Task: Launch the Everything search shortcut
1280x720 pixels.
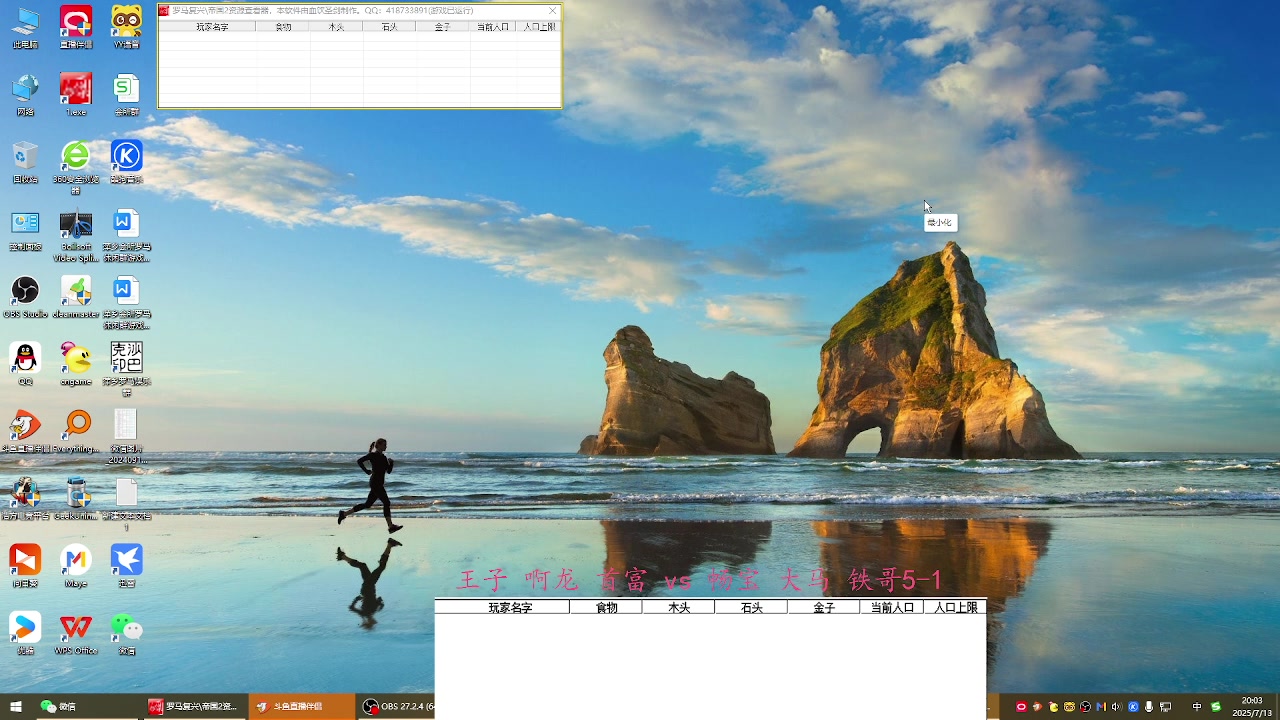Action: tap(76, 431)
